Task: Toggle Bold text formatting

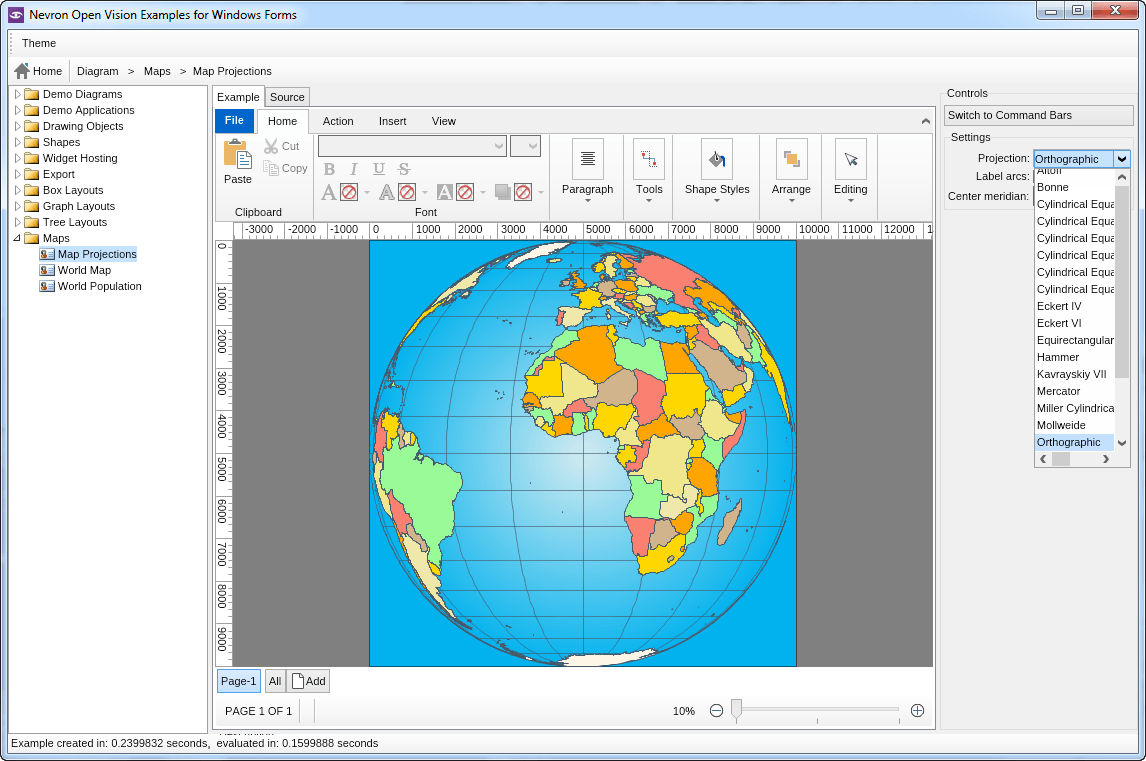Action: tap(329, 169)
